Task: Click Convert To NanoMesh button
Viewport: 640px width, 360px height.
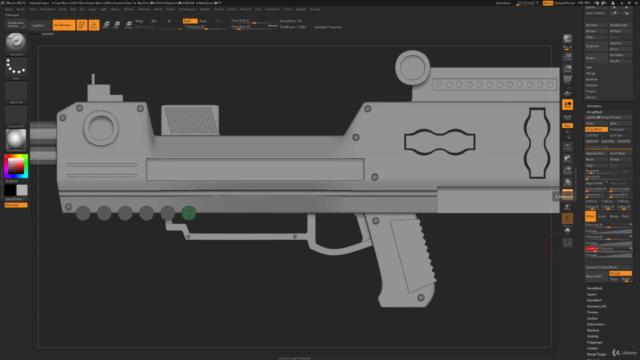Action: 608,267
